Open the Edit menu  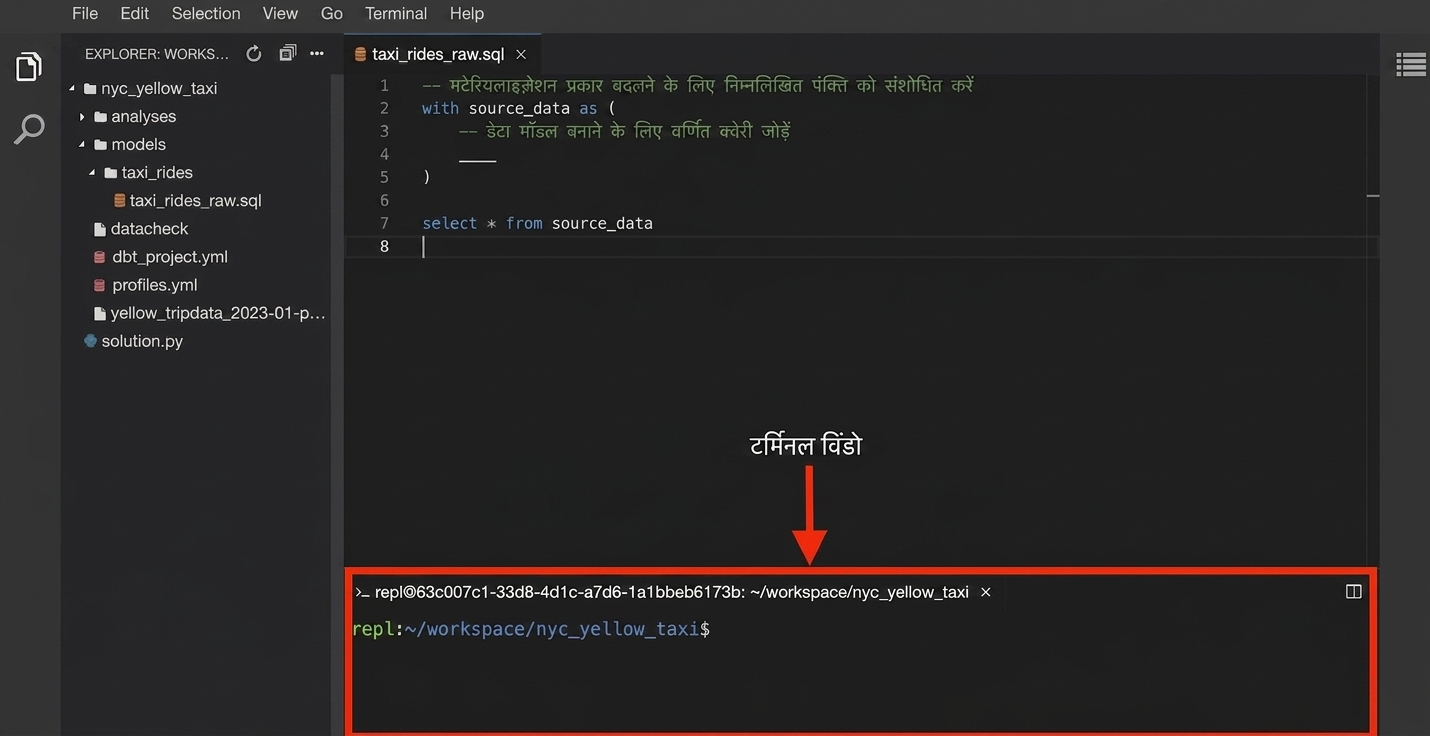pos(134,13)
